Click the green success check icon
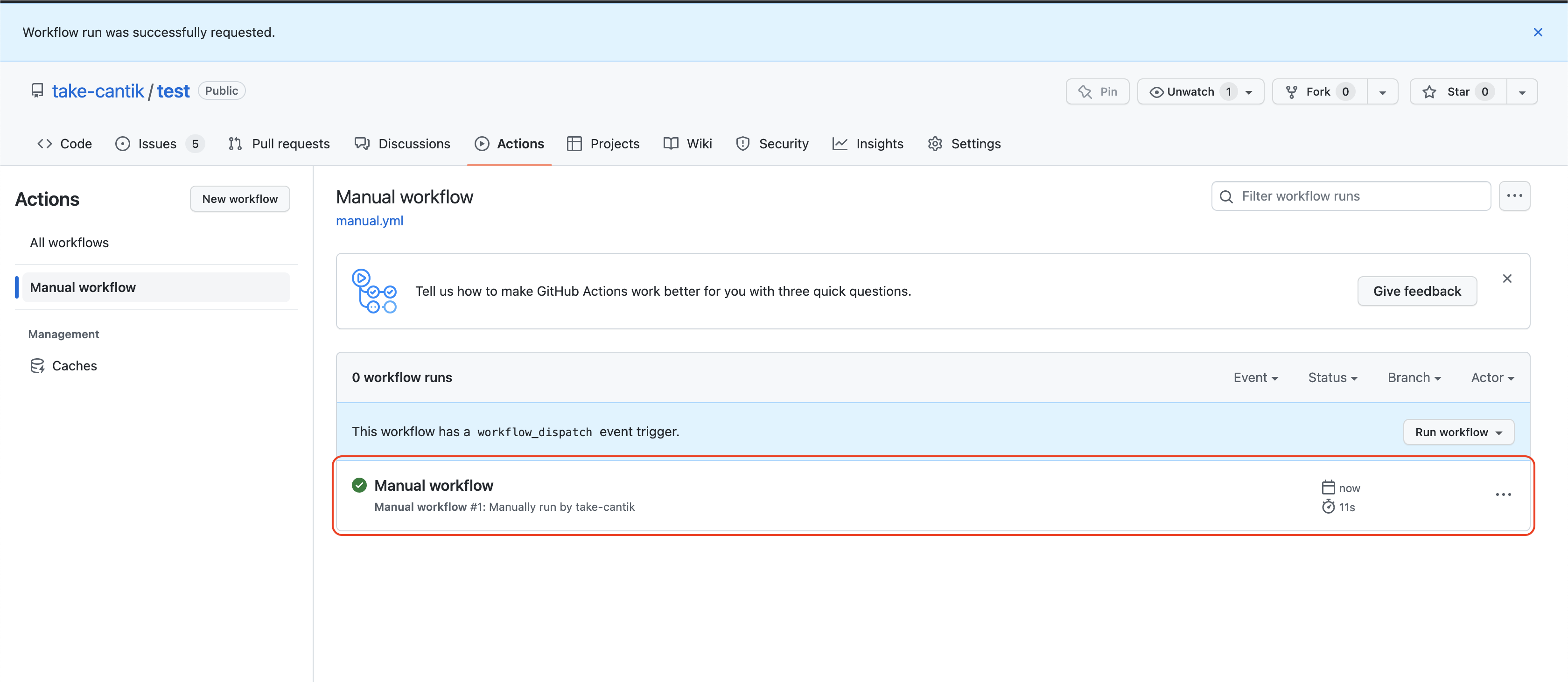This screenshot has height=682, width=1568. [359, 485]
